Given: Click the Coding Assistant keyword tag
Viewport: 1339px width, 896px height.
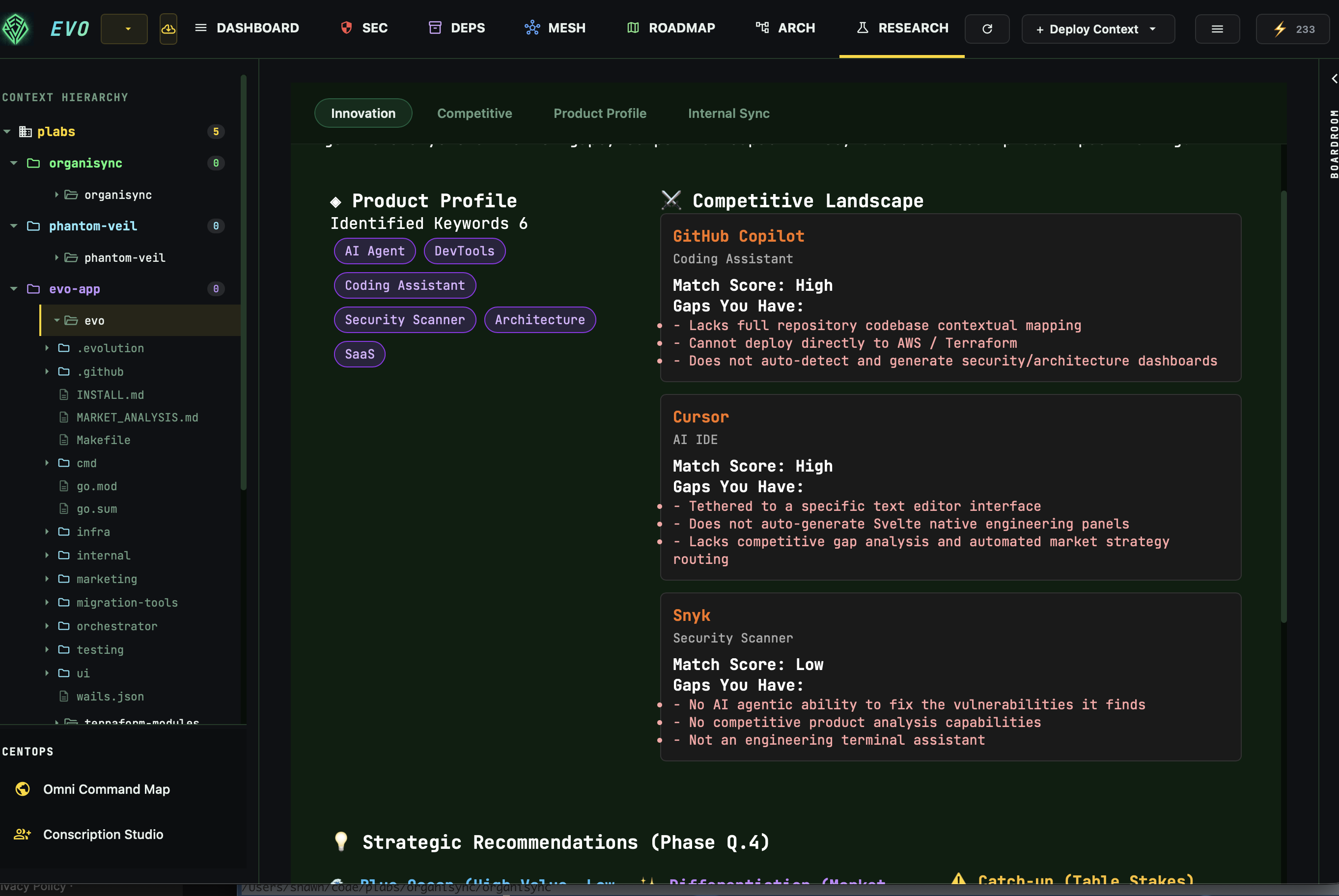Looking at the screenshot, I should pyautogui.click(x=405, y=285).
